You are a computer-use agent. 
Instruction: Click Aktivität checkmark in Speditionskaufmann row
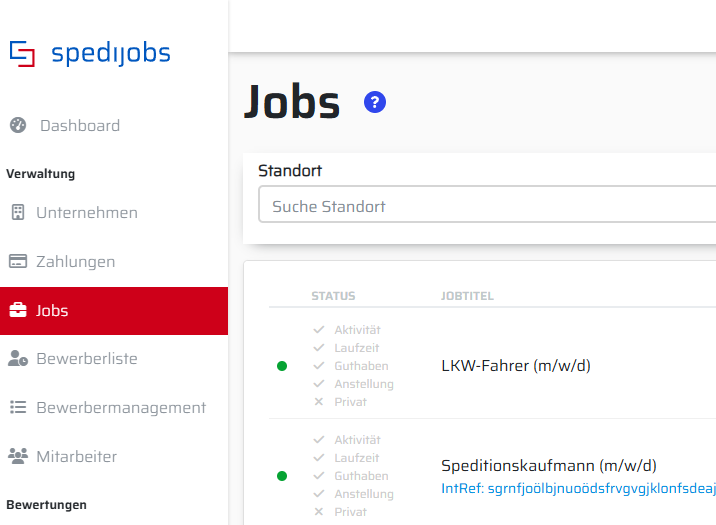pos(319,439)
